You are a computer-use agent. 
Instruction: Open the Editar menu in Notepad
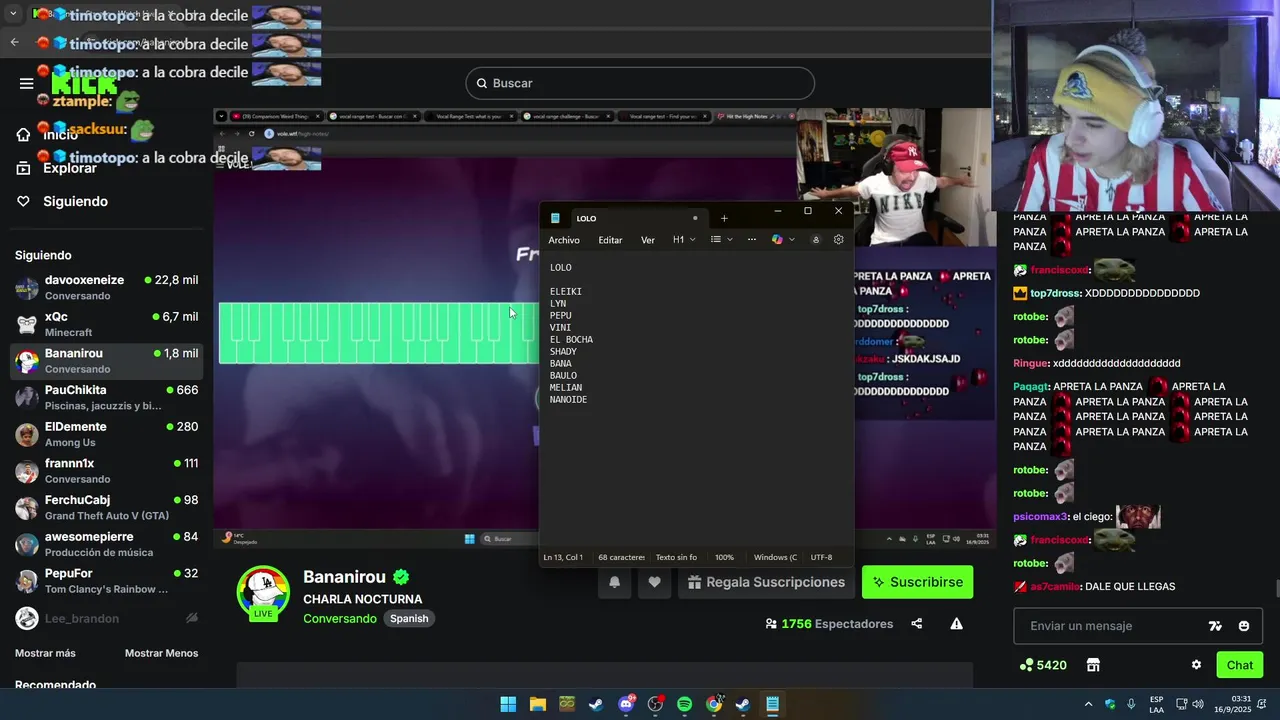[610, 240]
